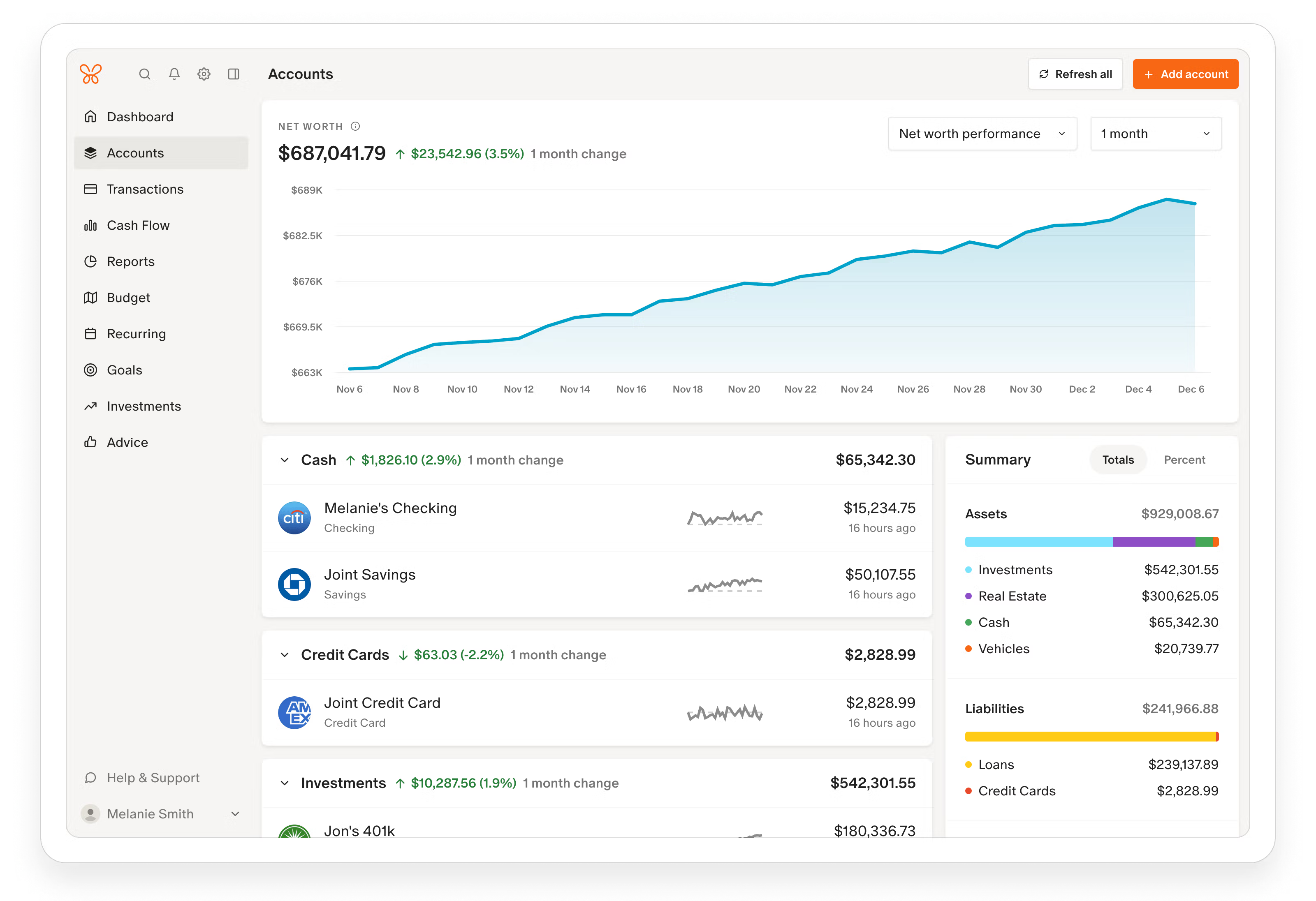The width and height of the screenshot is (1316, 901).
Task: Select the Goals target icon
Action: (x=91, y=370)
